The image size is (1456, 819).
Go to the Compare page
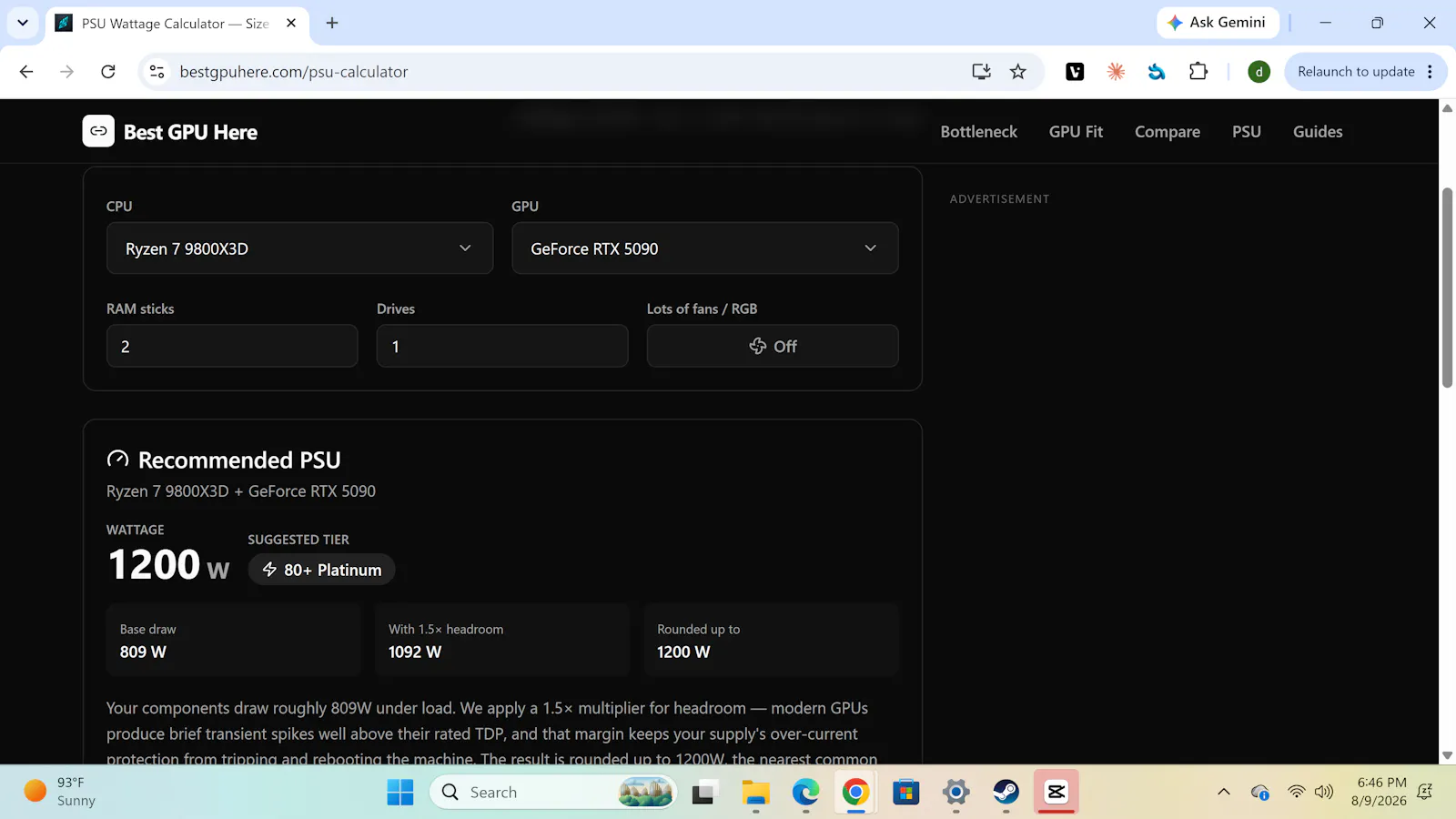(x=1167, y=132)
